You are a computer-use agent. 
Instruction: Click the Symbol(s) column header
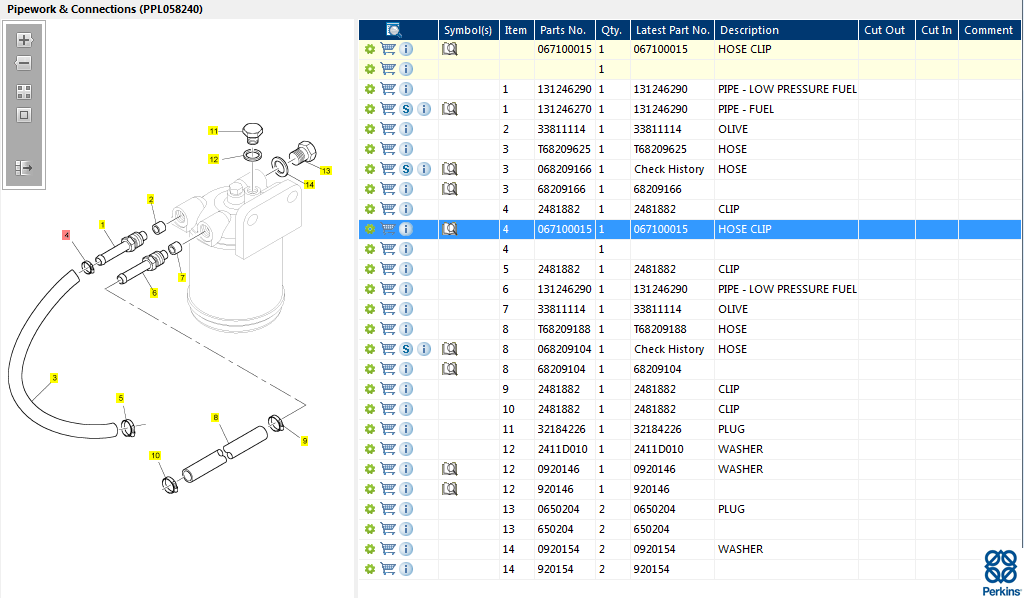point(468,30)
